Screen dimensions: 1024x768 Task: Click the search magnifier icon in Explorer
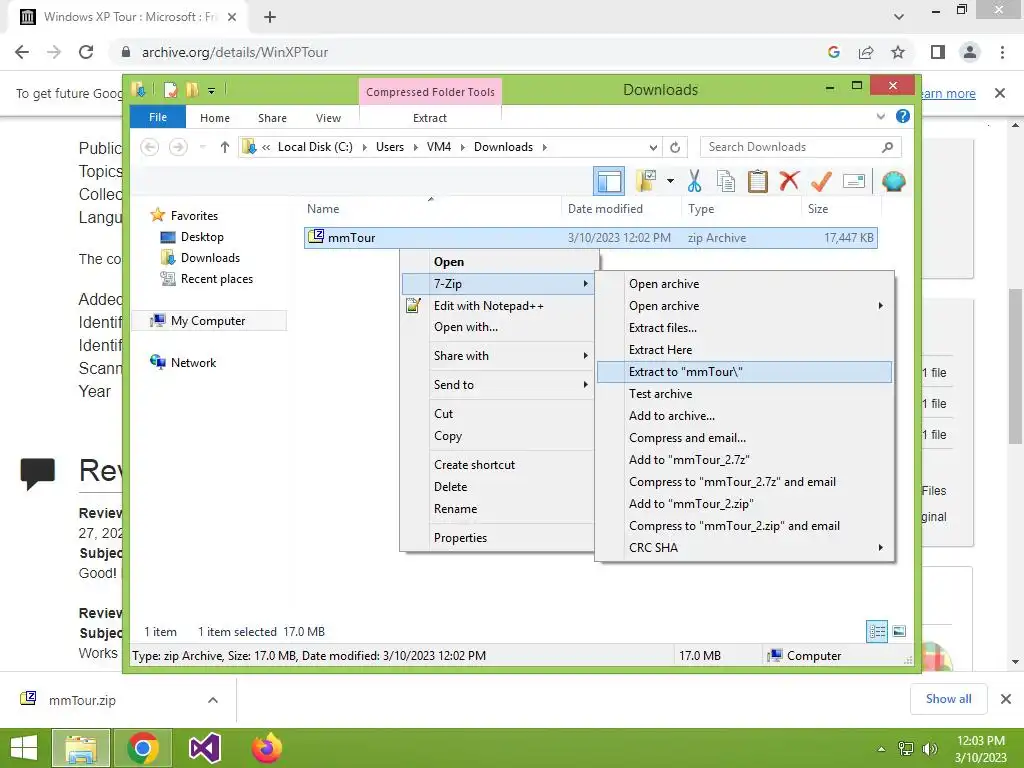(887, 147)
